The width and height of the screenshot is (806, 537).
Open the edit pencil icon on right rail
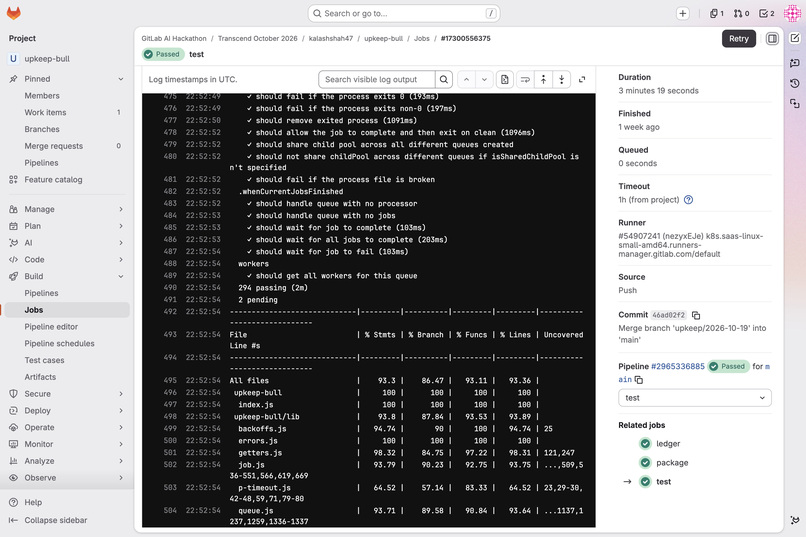click(x=795, y=39)
